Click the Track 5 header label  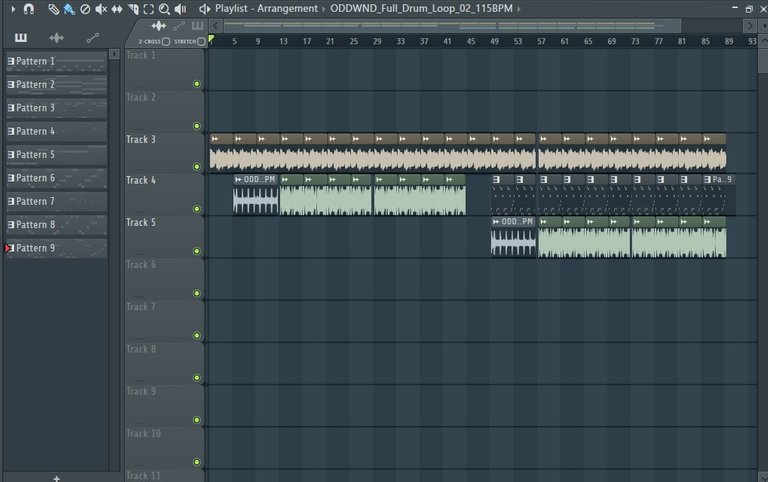coord(141,222)
